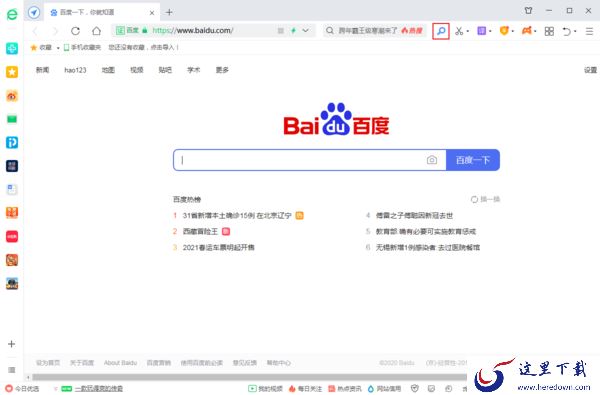Open the four-square extensions grid icon

pyautogui.click(x=549, y=31)
